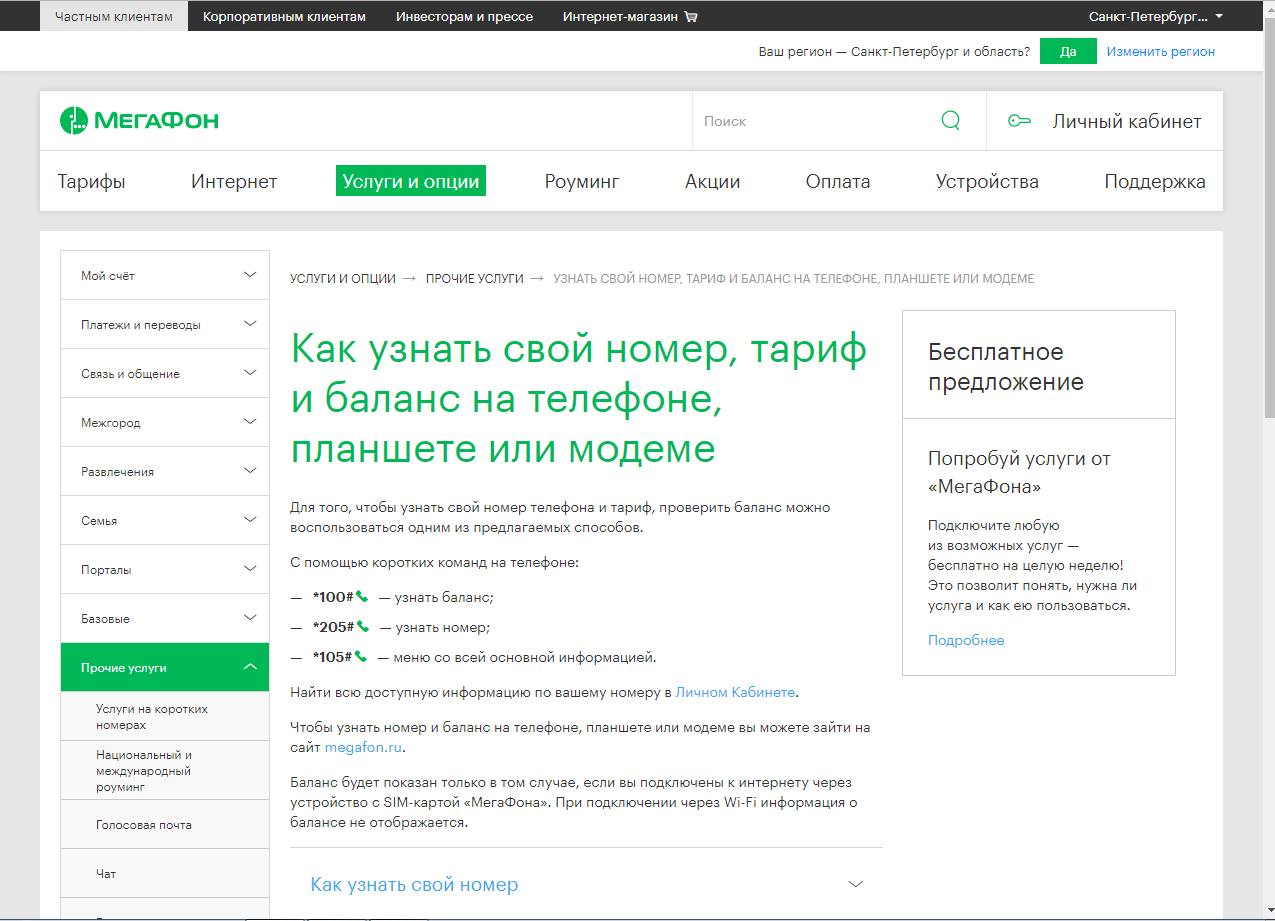Screen dimensions: 1275x921
Task: Click the Изменить регион link
Action: click(1161, 51)
